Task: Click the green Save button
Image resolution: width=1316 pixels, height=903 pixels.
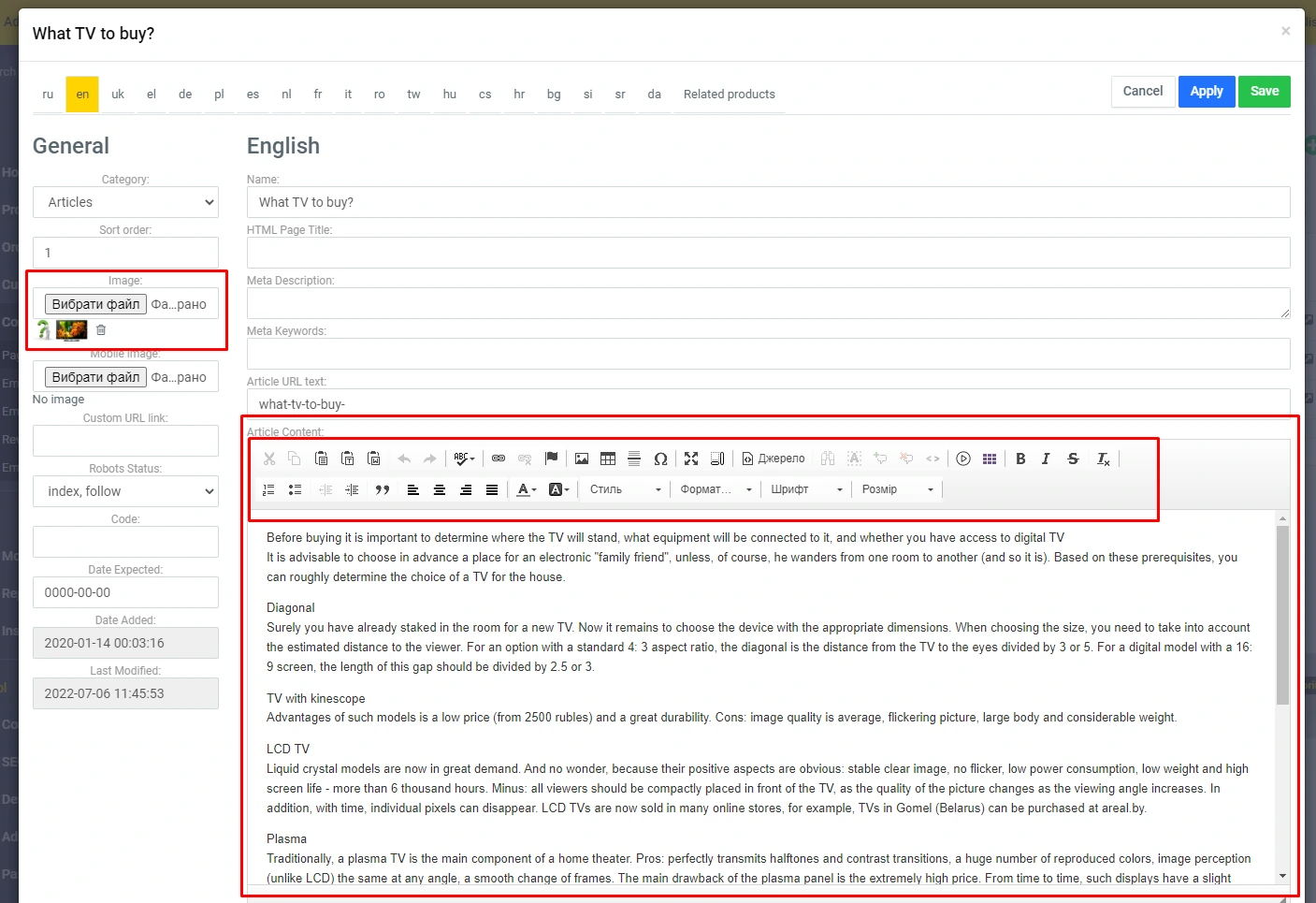Action: [x=1264, y=92]
